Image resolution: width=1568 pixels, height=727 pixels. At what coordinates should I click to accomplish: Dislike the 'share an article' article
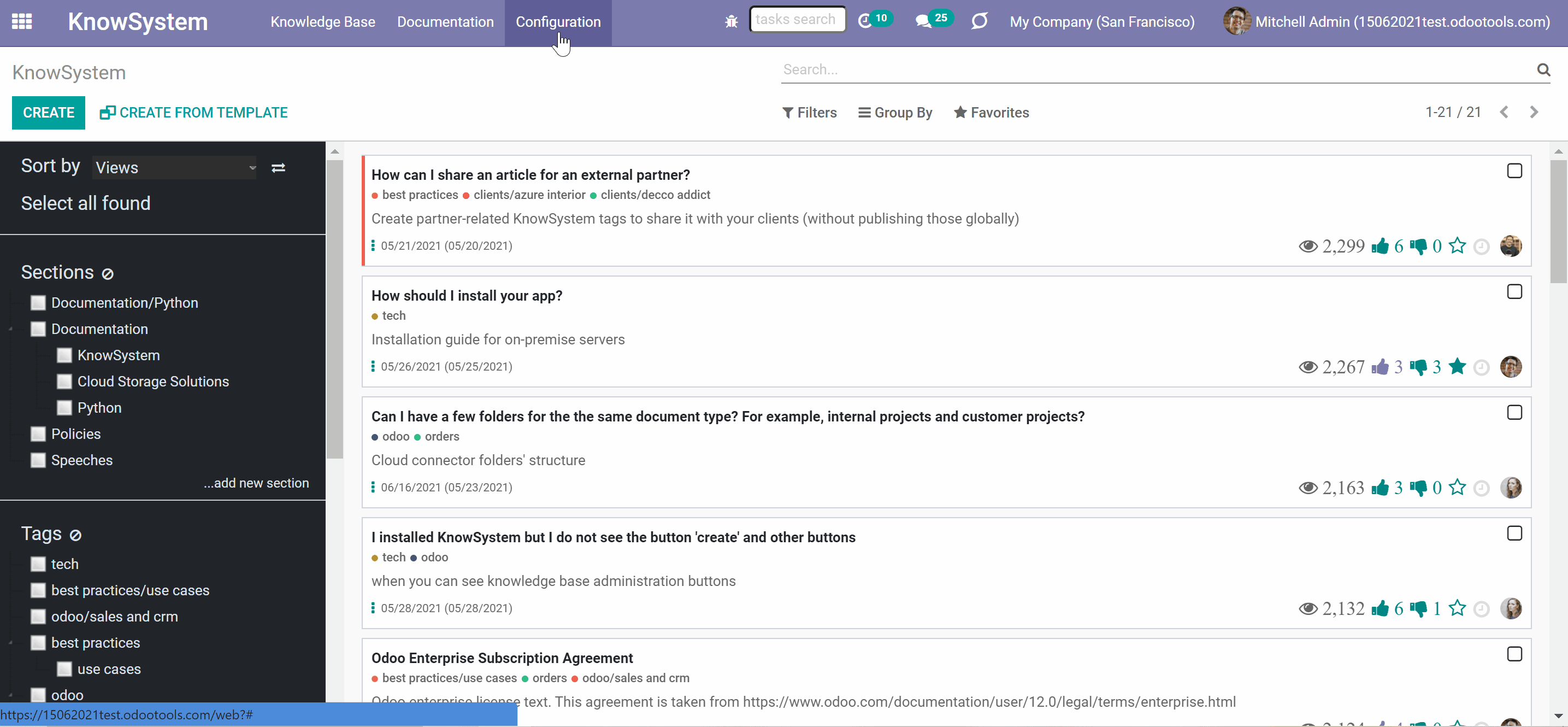1418,246
